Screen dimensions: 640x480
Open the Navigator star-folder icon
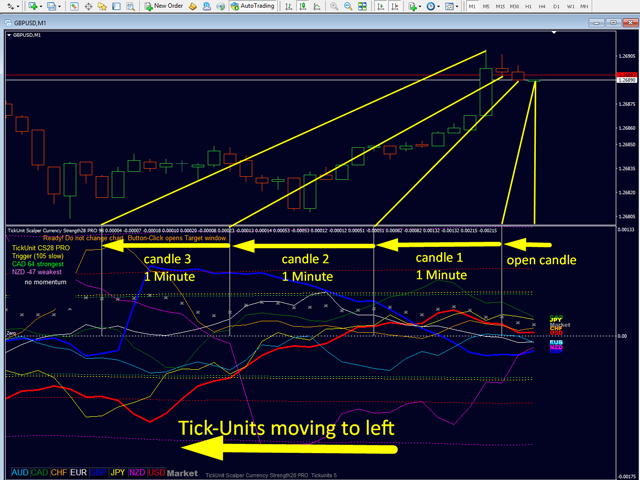(102, 6)
